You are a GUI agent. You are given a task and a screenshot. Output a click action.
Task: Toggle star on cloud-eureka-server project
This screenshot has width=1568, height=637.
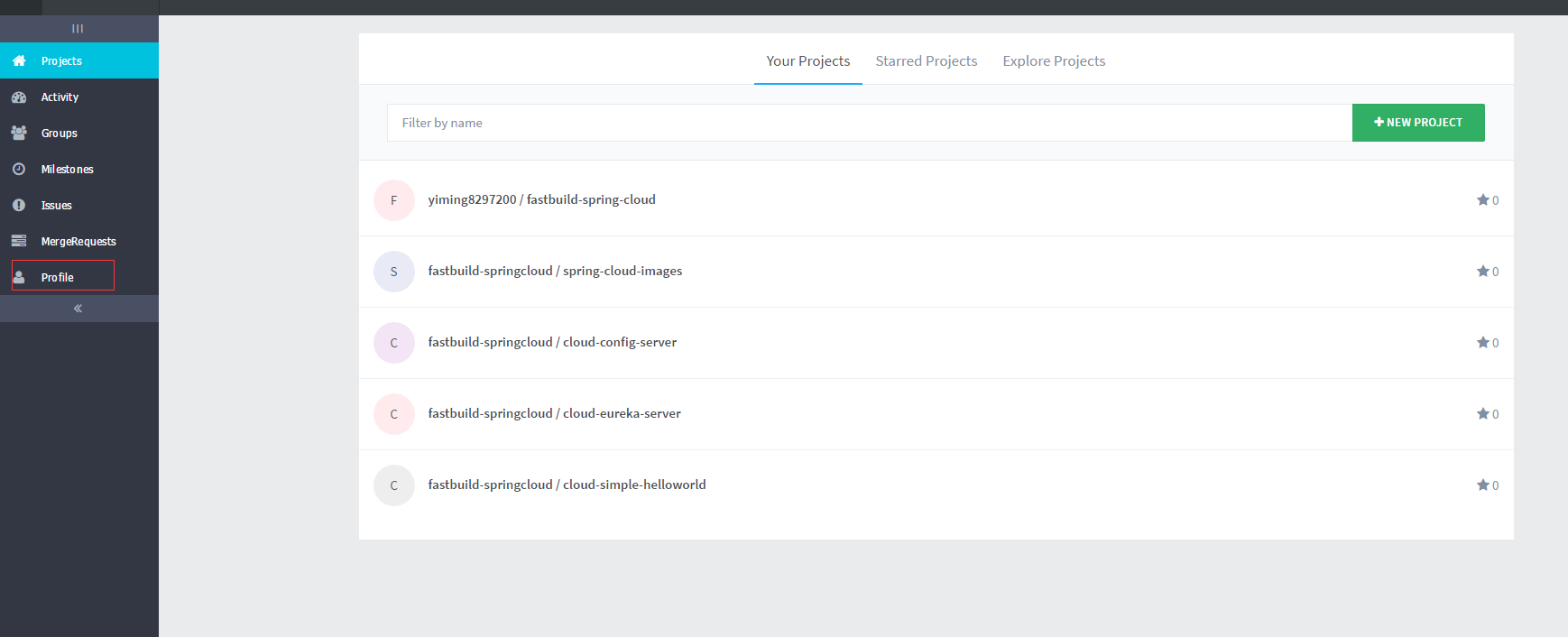(x=1482, y=413)
